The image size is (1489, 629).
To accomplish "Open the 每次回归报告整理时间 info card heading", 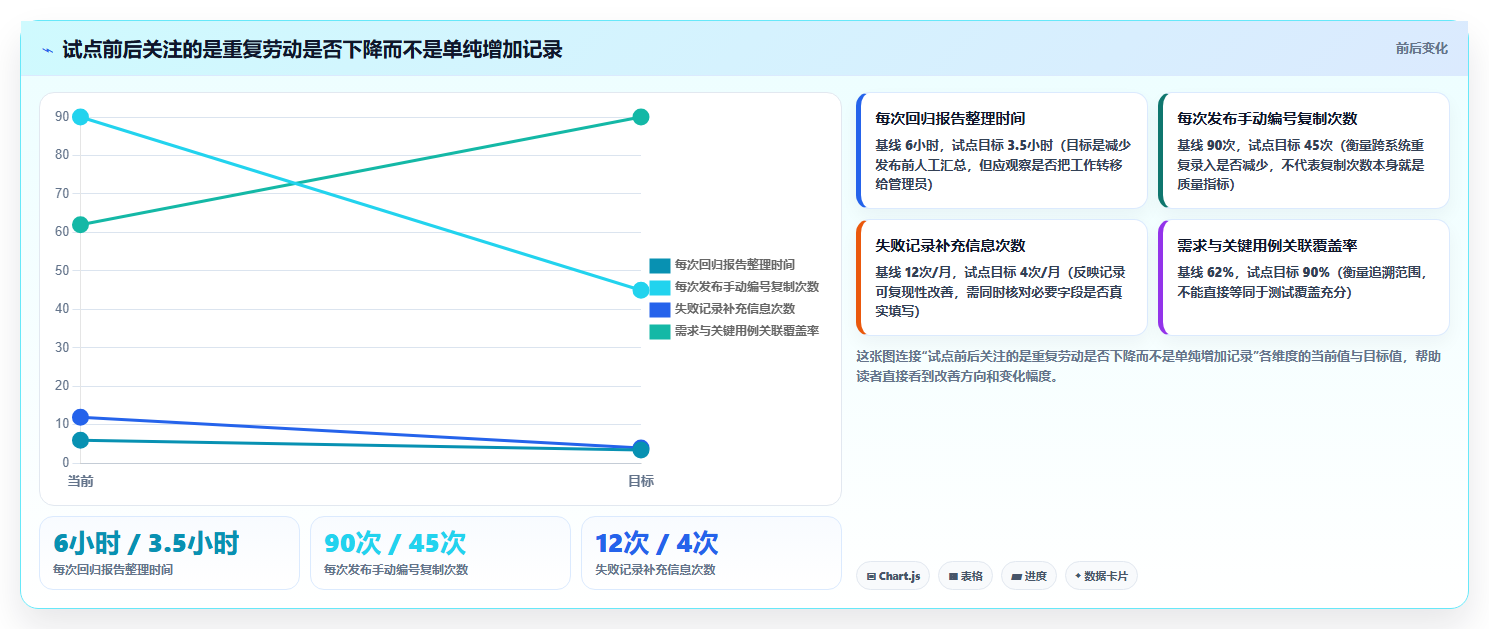I will 950,118.
